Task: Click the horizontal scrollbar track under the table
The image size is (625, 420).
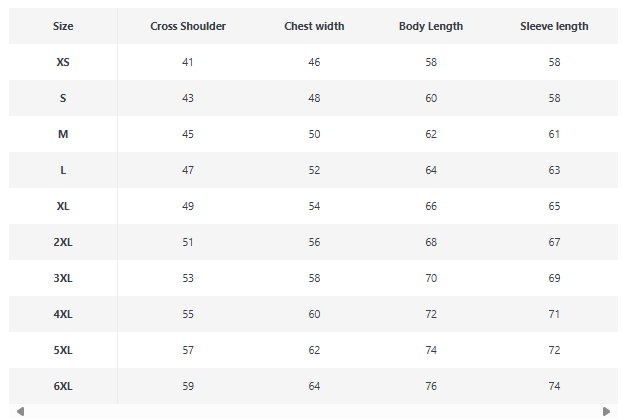Action: click(312, 411)
